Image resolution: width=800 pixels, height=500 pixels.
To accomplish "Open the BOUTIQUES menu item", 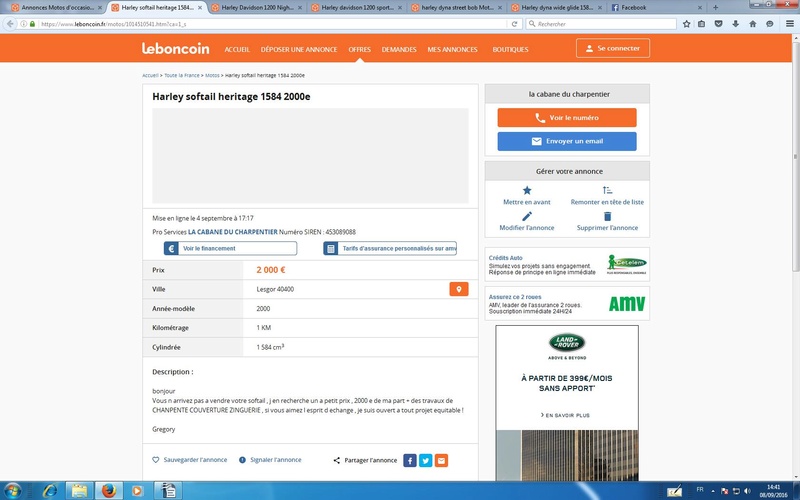I will pos(510,49).
